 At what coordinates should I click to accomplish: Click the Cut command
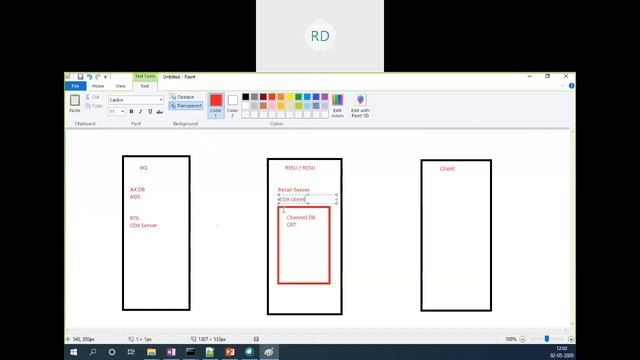(93, 97)
